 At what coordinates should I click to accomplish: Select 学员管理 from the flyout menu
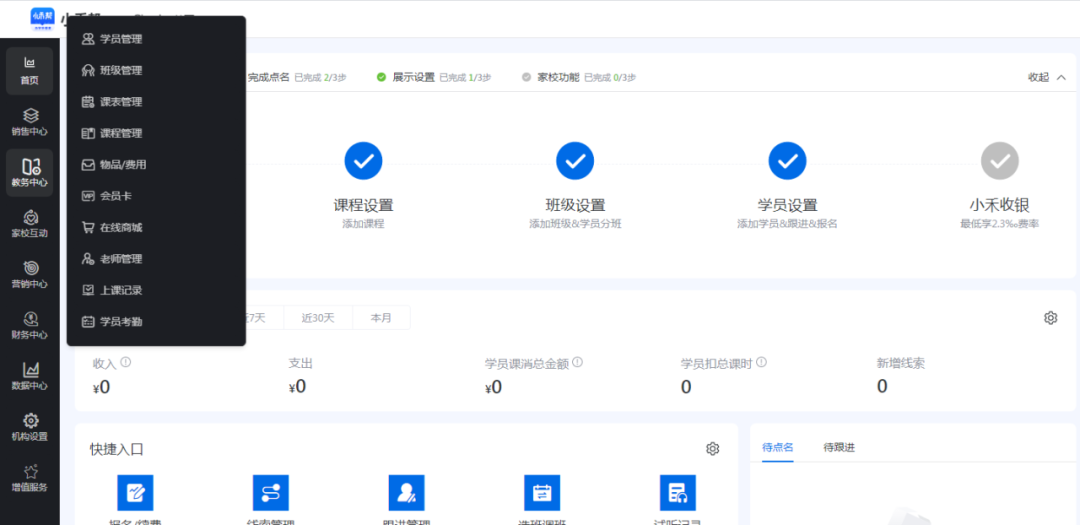(x=120, y=39)
